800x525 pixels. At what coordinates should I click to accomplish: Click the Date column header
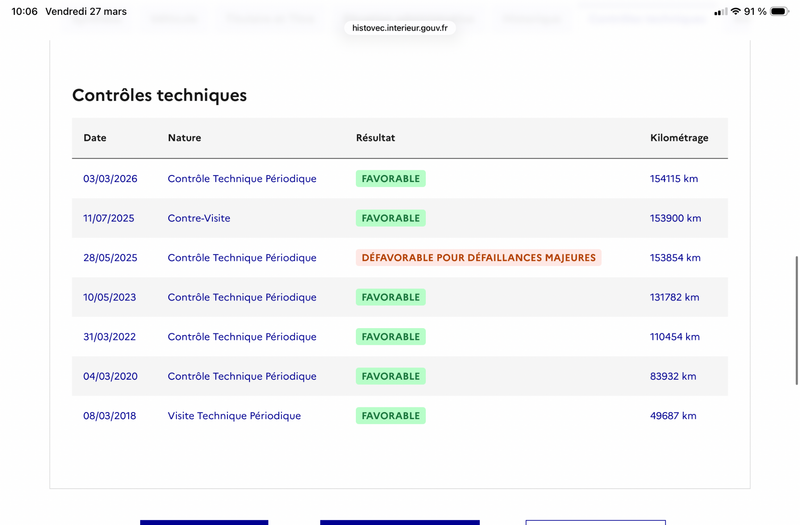(95, 138)
